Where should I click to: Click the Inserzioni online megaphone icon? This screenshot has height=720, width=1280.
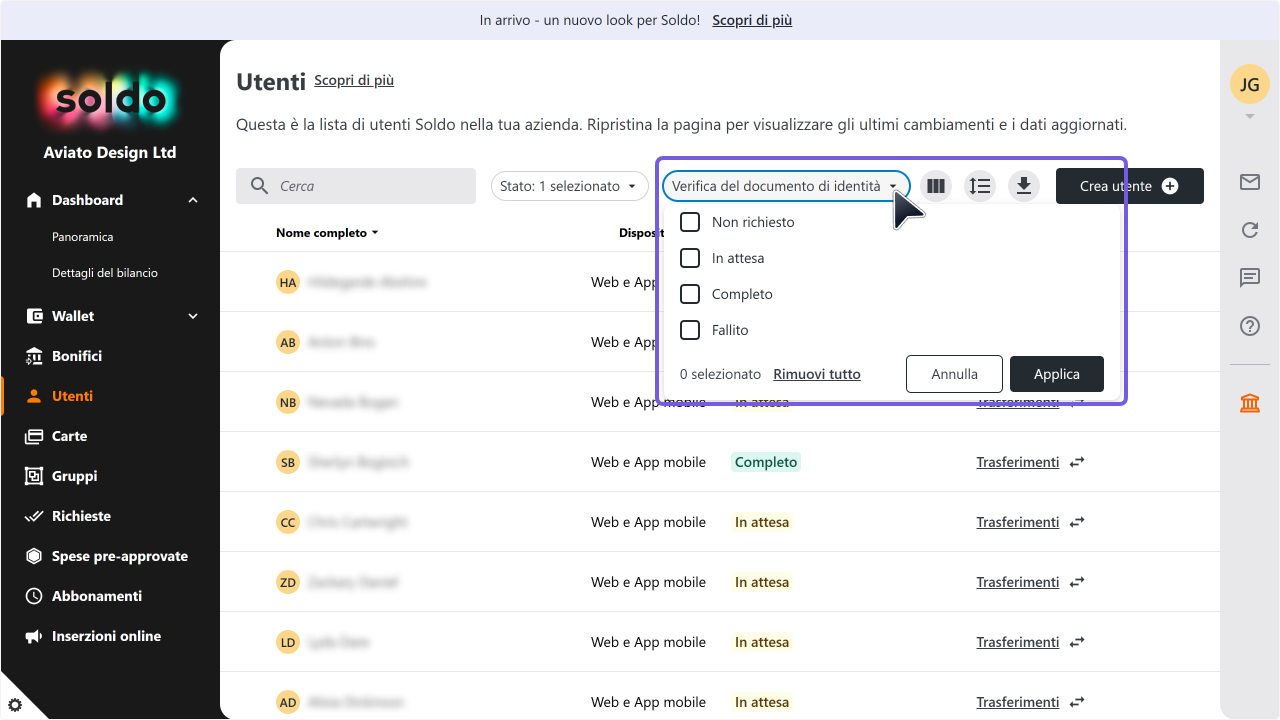[x=34, y=636]
